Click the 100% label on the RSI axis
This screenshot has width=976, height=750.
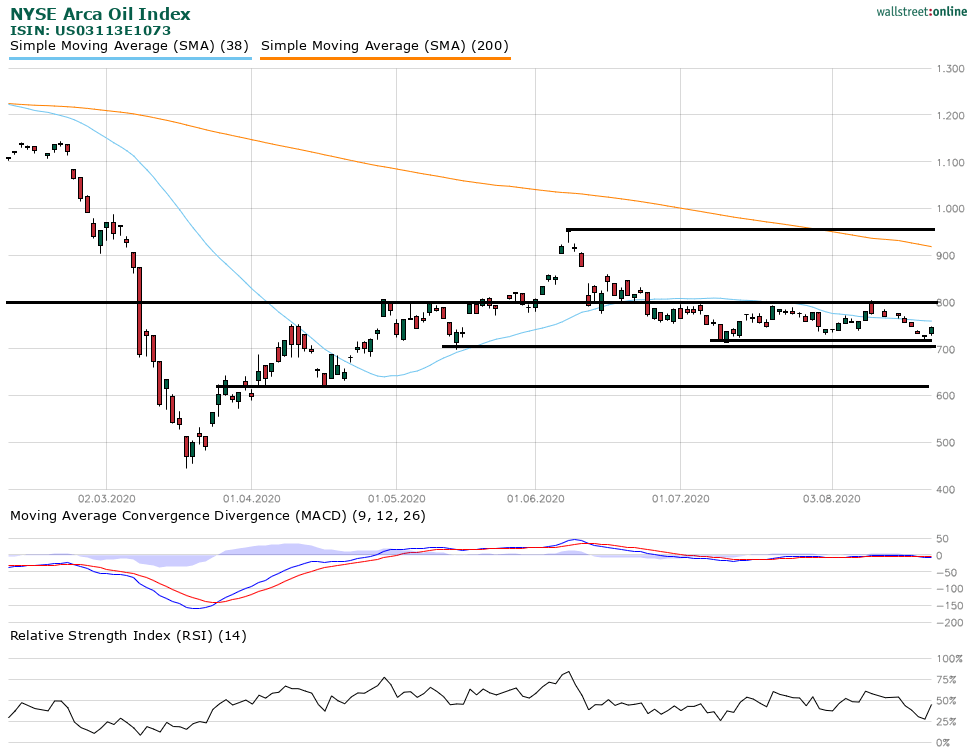(949, 659)
